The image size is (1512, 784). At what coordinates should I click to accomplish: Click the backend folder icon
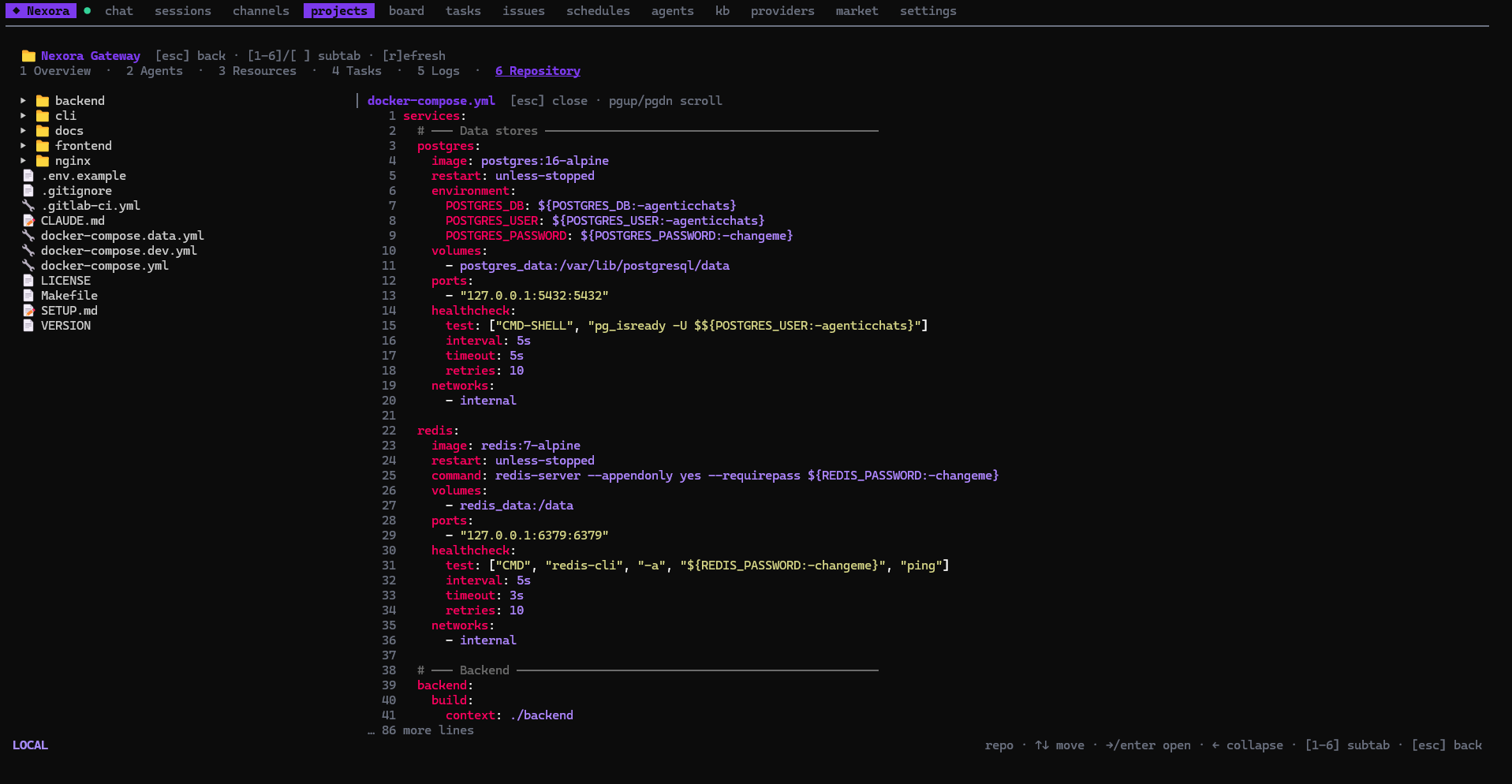point(43,101)
